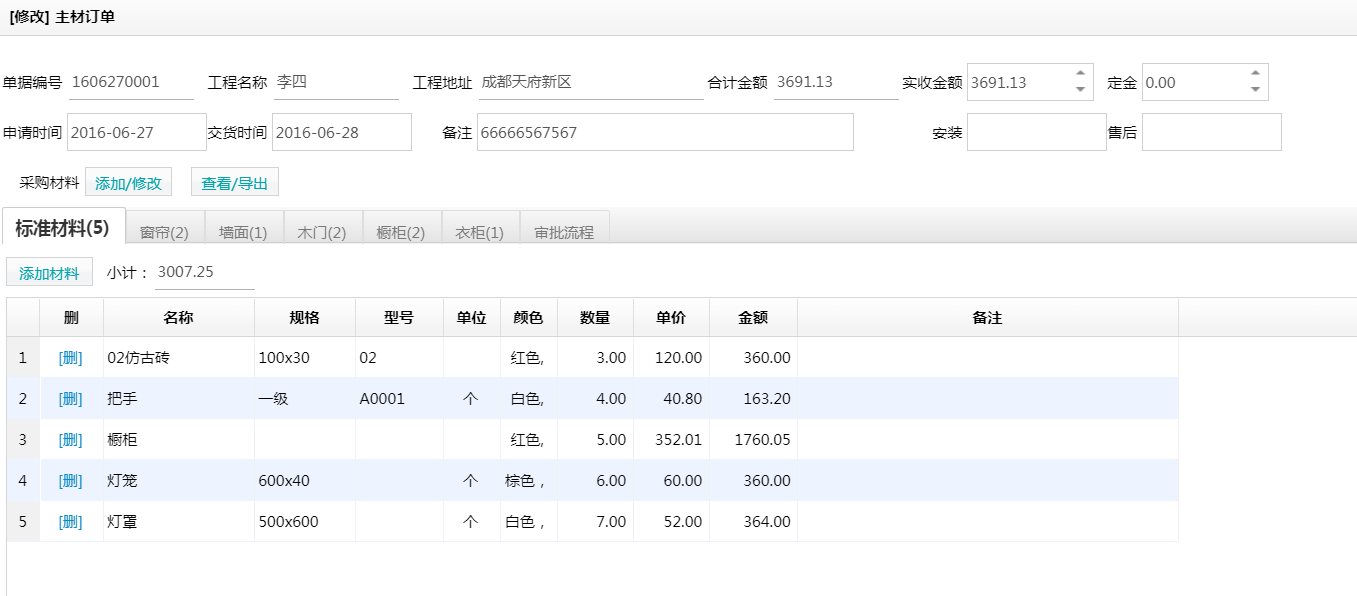This screenshot has height=596, width=1357.
Task: Increase 定金 value using up arrow
Action: (1255, 73)
